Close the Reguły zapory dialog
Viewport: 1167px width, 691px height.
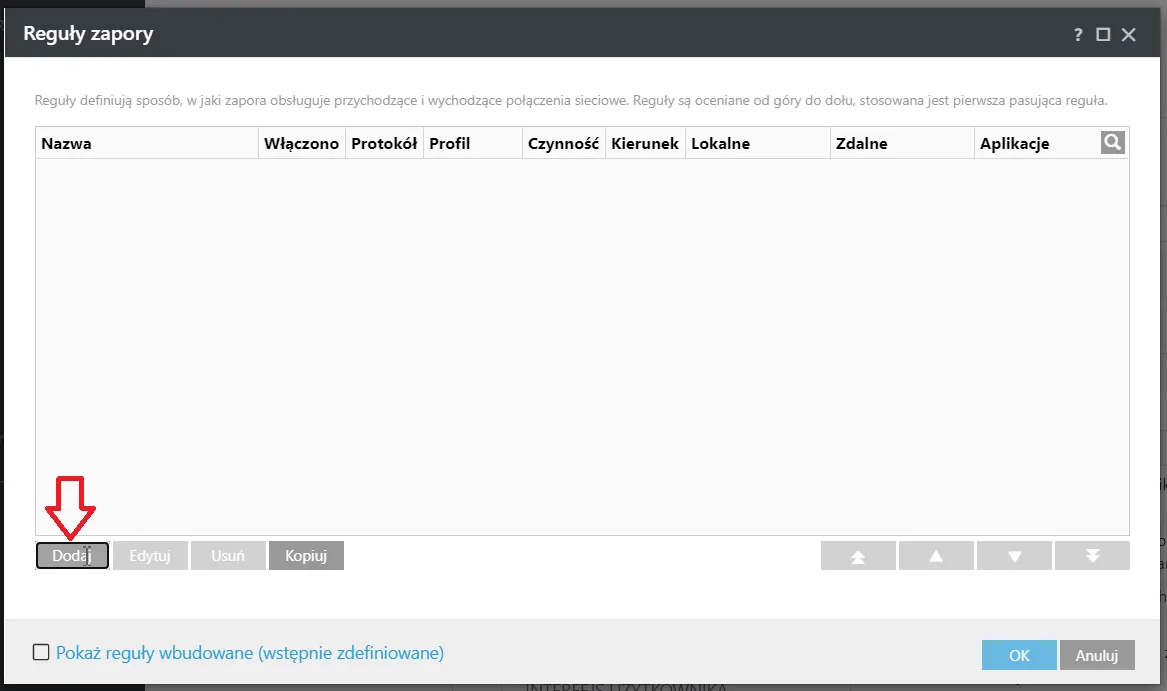point(1128,34)
